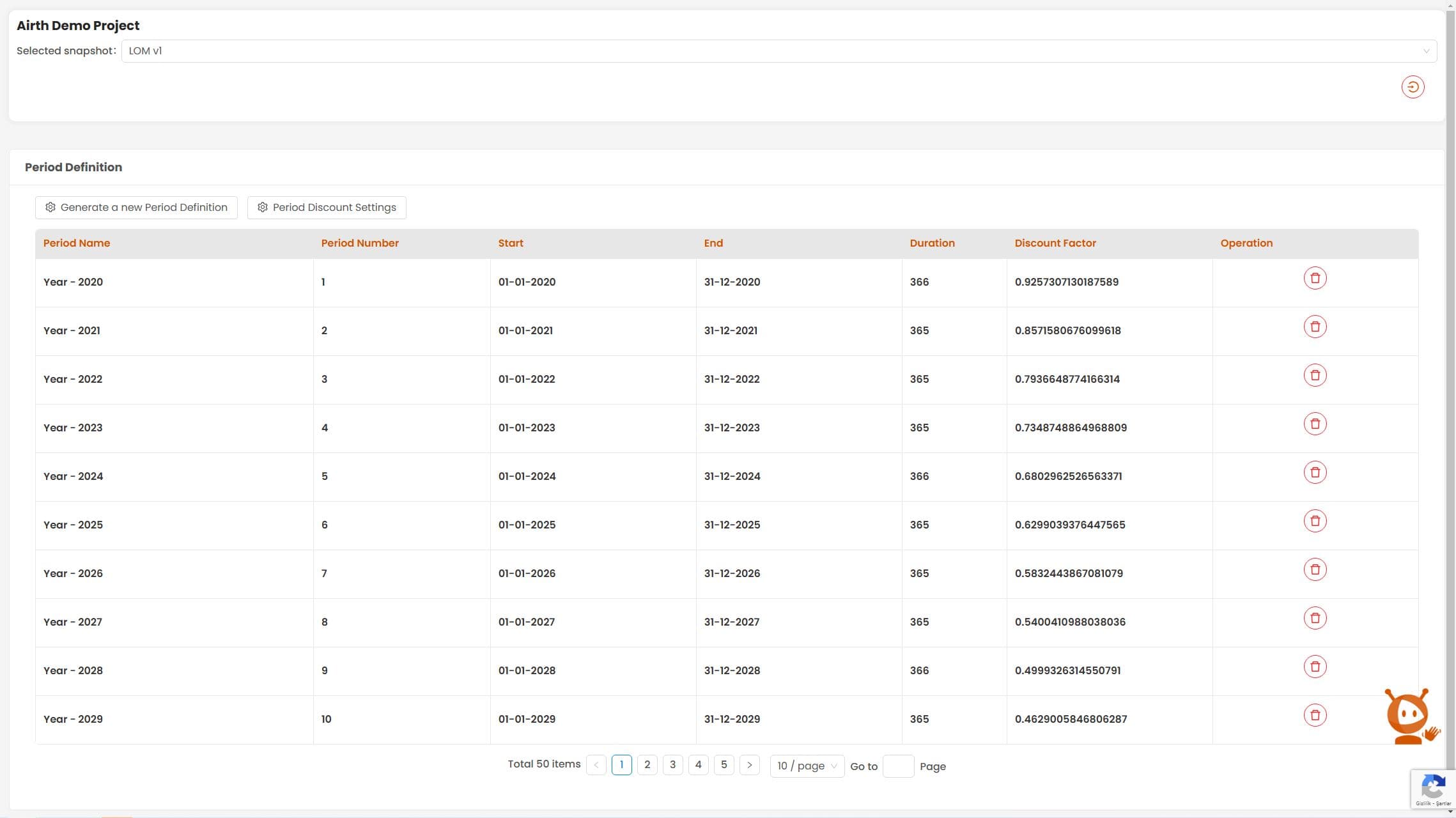Switch to page 2 of periods
The height and width of the screenshot is (818, 1456).
tap(647, 765)
